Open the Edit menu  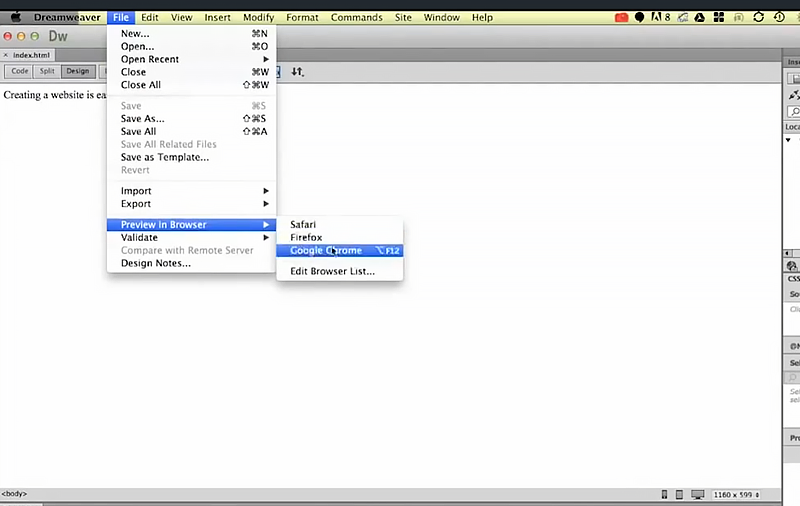point(149,17)
